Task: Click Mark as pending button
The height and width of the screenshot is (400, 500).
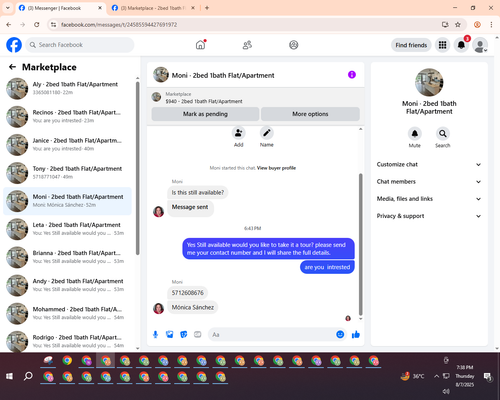Action: 205,114
